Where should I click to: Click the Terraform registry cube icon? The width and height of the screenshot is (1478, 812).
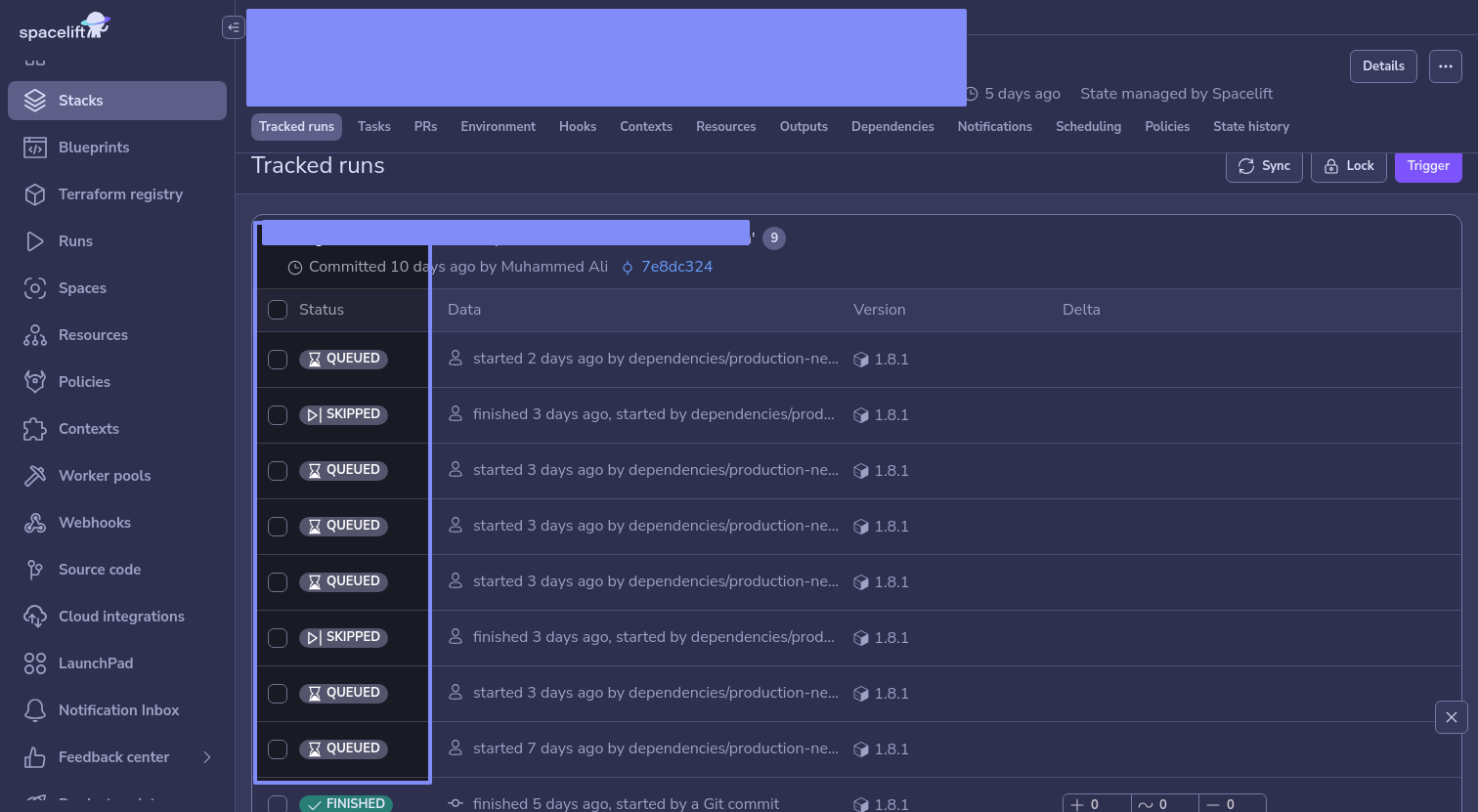click(35, 194)
